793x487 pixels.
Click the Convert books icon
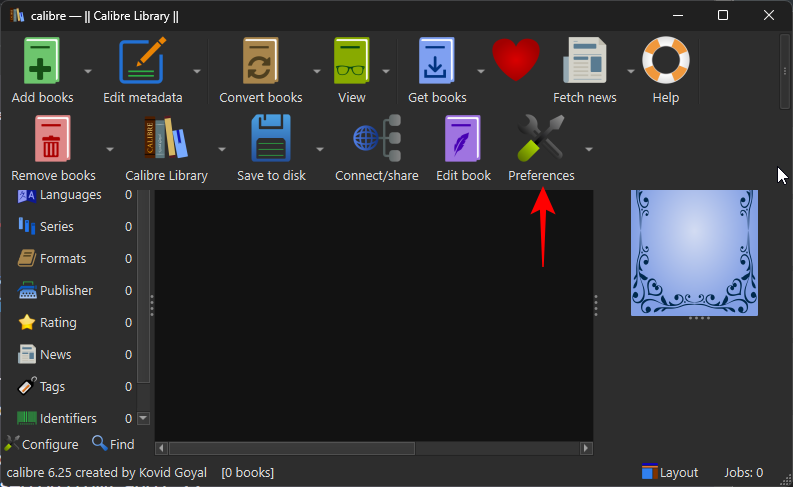point(260,60)
